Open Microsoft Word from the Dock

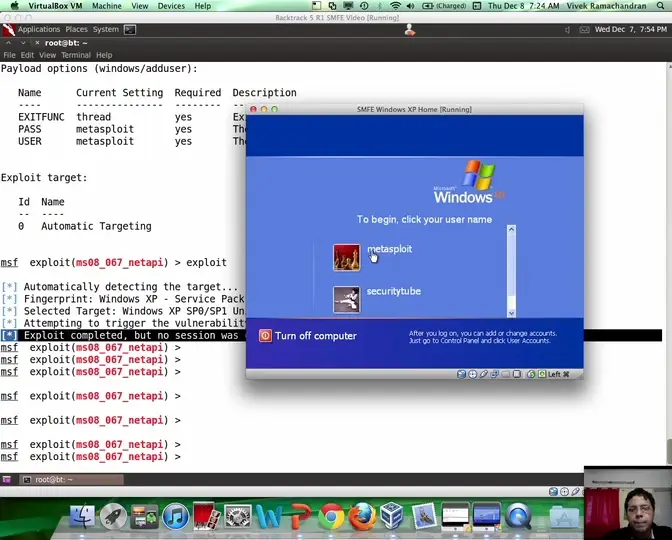[269, 516]
